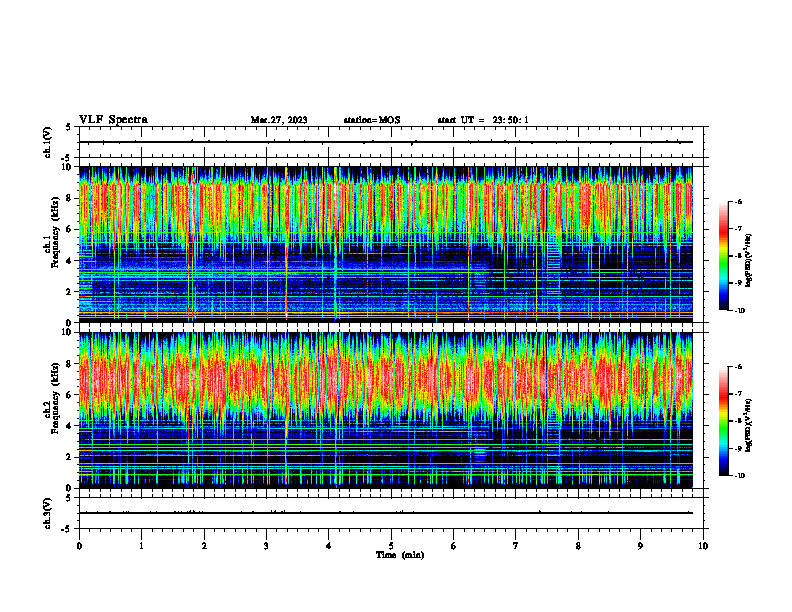Screen dimensions: 792x612
Task: Click the "10" kHz tick of ch.1 spectrogram
Action: click(x=67, y=167)
